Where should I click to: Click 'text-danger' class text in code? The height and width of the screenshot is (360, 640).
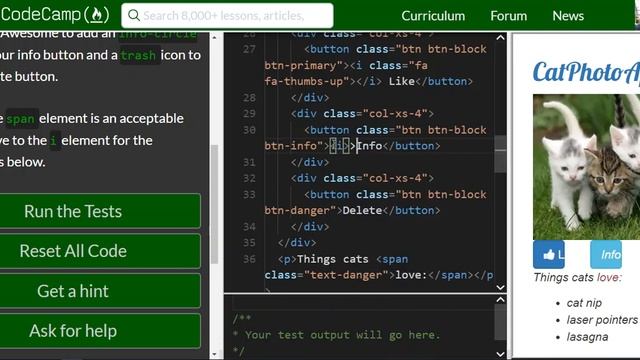tap(346, 275)
